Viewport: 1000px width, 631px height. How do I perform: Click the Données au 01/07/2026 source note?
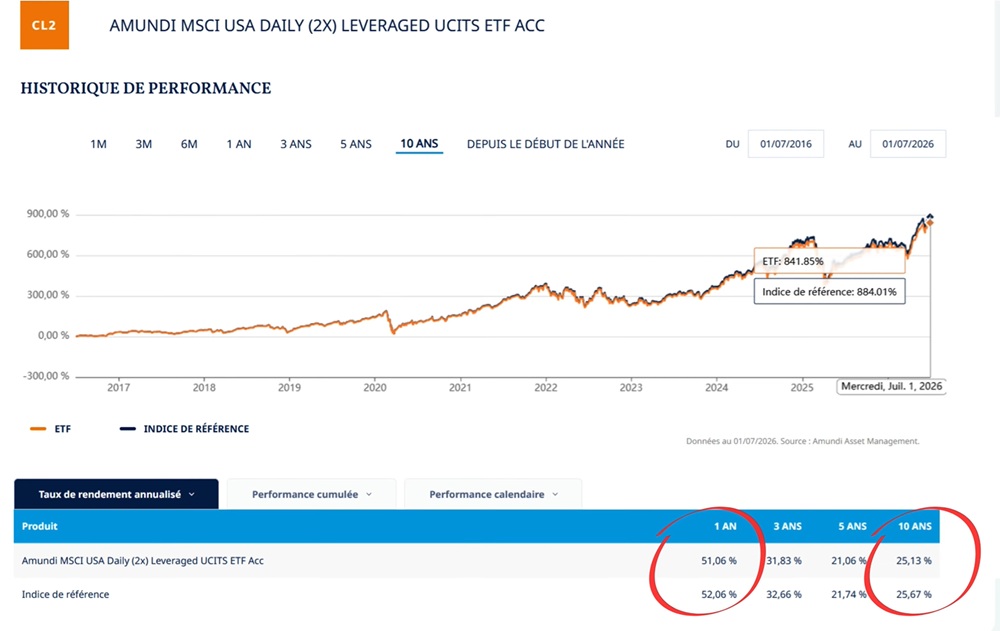click(x=803, y=441)
